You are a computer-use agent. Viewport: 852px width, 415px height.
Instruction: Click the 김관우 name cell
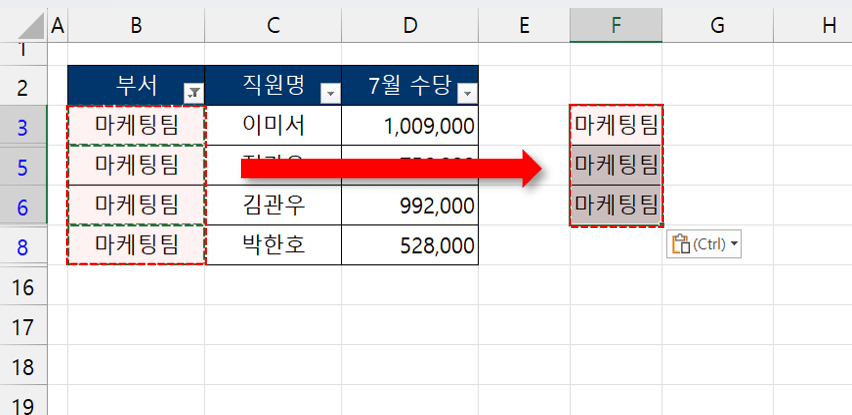coord(273,206)
